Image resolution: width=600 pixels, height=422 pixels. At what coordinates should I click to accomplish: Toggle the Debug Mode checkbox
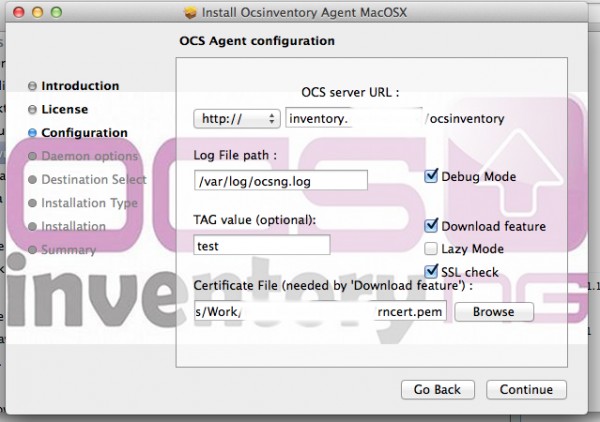pos(431,176)
